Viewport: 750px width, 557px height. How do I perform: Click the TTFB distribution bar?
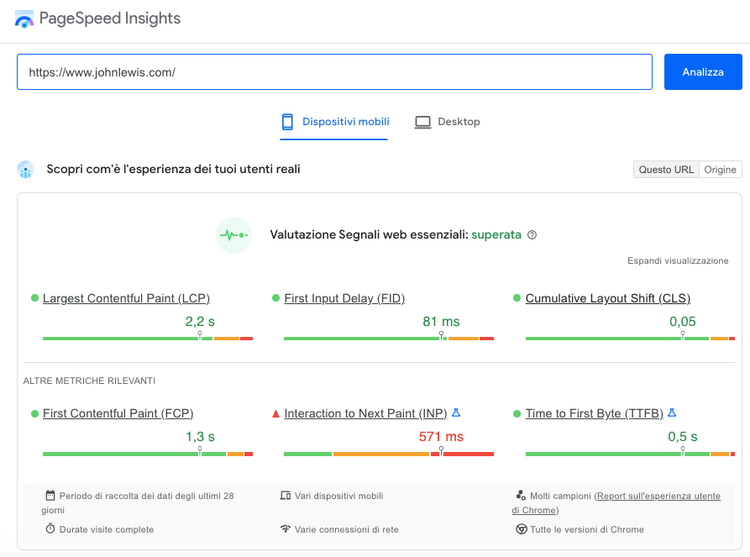point(630,454)
